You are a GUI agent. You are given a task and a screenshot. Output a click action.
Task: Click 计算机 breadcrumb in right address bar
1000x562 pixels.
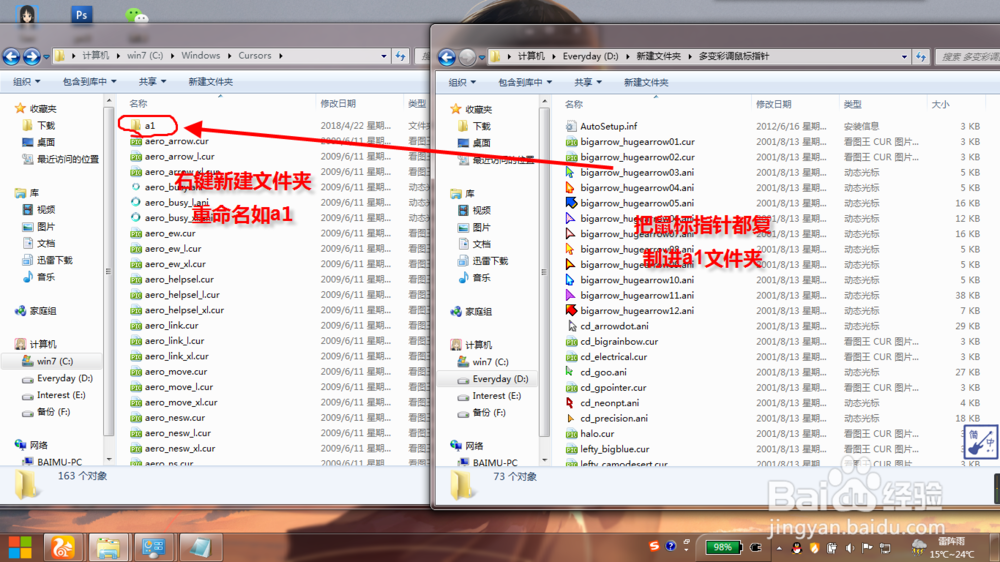[531, 57]
